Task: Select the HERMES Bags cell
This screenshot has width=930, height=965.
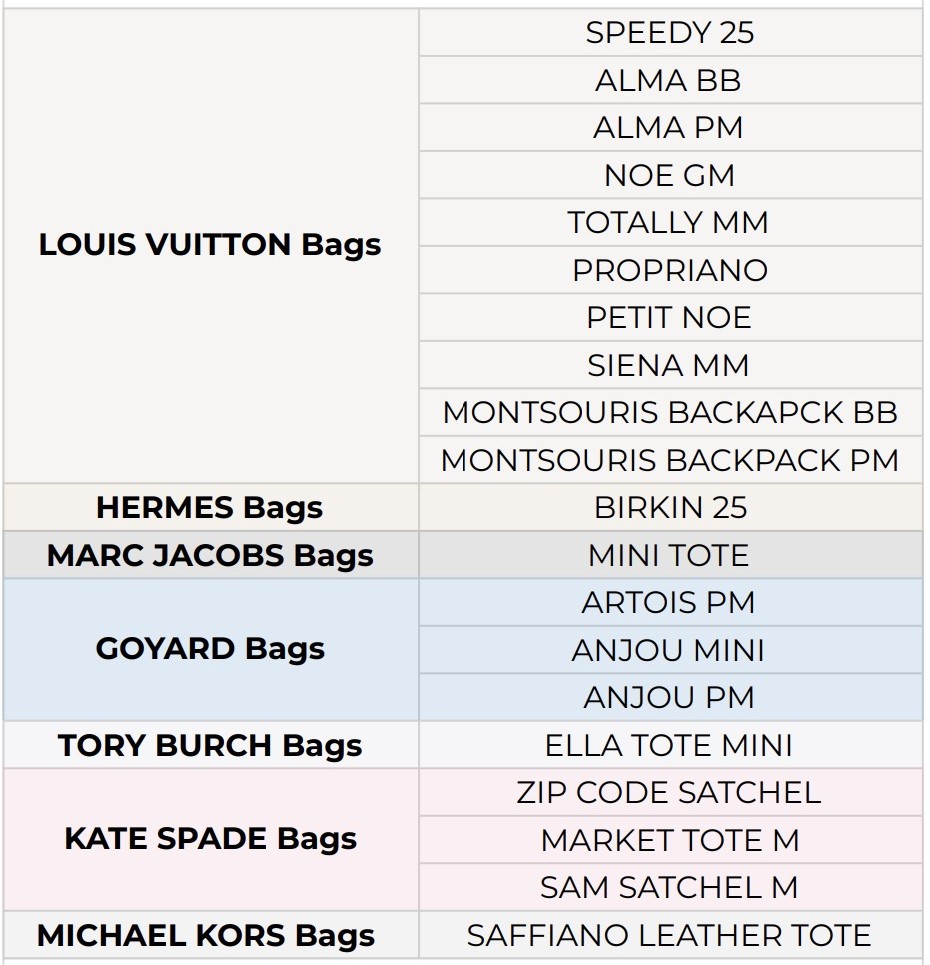Action: [210, 507]
